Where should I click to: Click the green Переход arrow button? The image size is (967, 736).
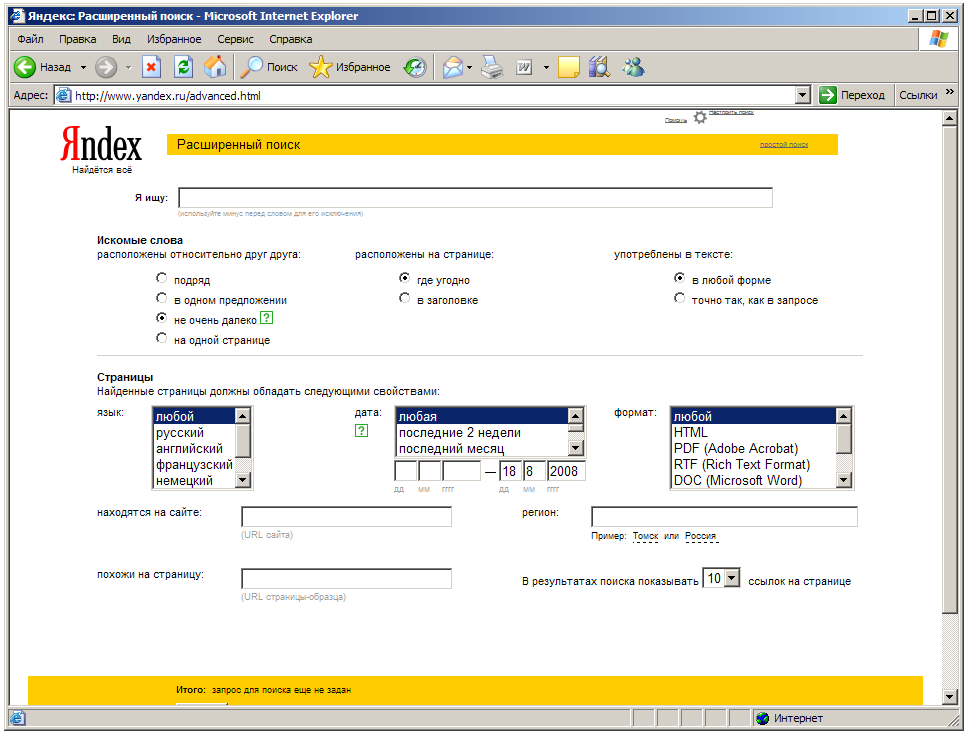click(x=828, y=95)
